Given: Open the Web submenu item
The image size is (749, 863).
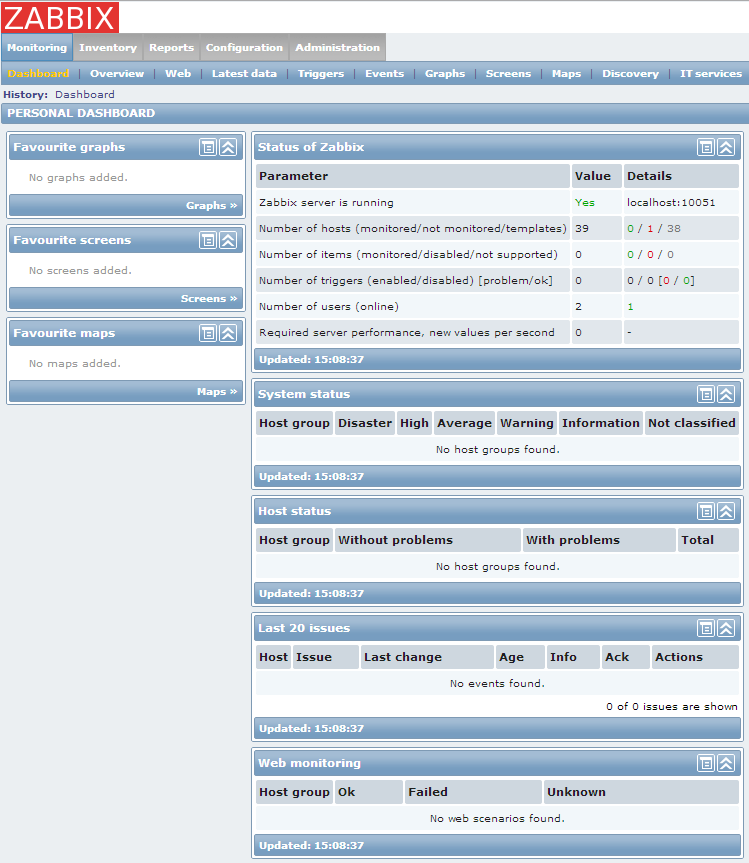Looking at the screenshot, I should tap(178, 74).
